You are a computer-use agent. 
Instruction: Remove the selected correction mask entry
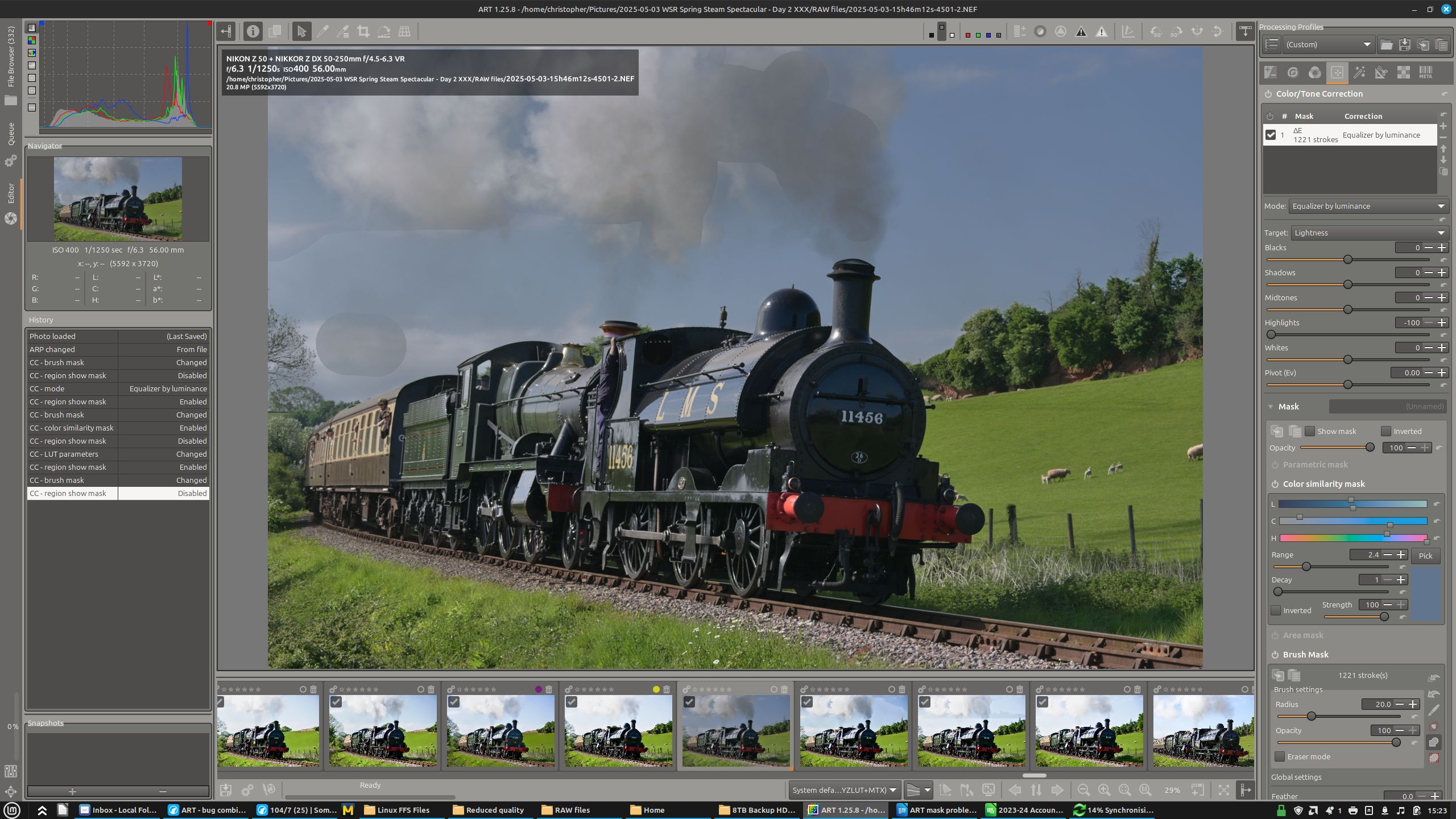coord(1443,138)
